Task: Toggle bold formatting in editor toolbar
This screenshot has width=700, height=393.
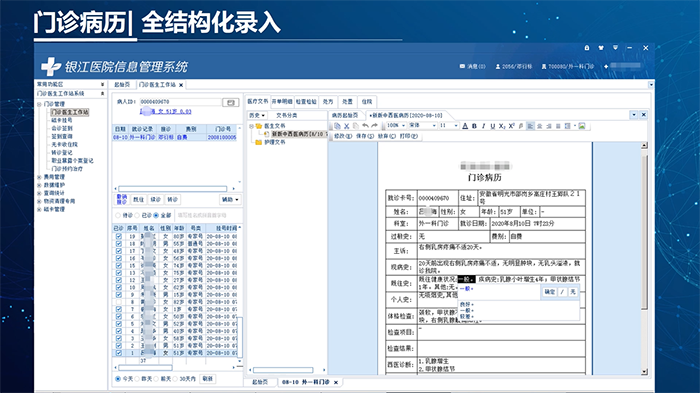Action: (474, 126)
